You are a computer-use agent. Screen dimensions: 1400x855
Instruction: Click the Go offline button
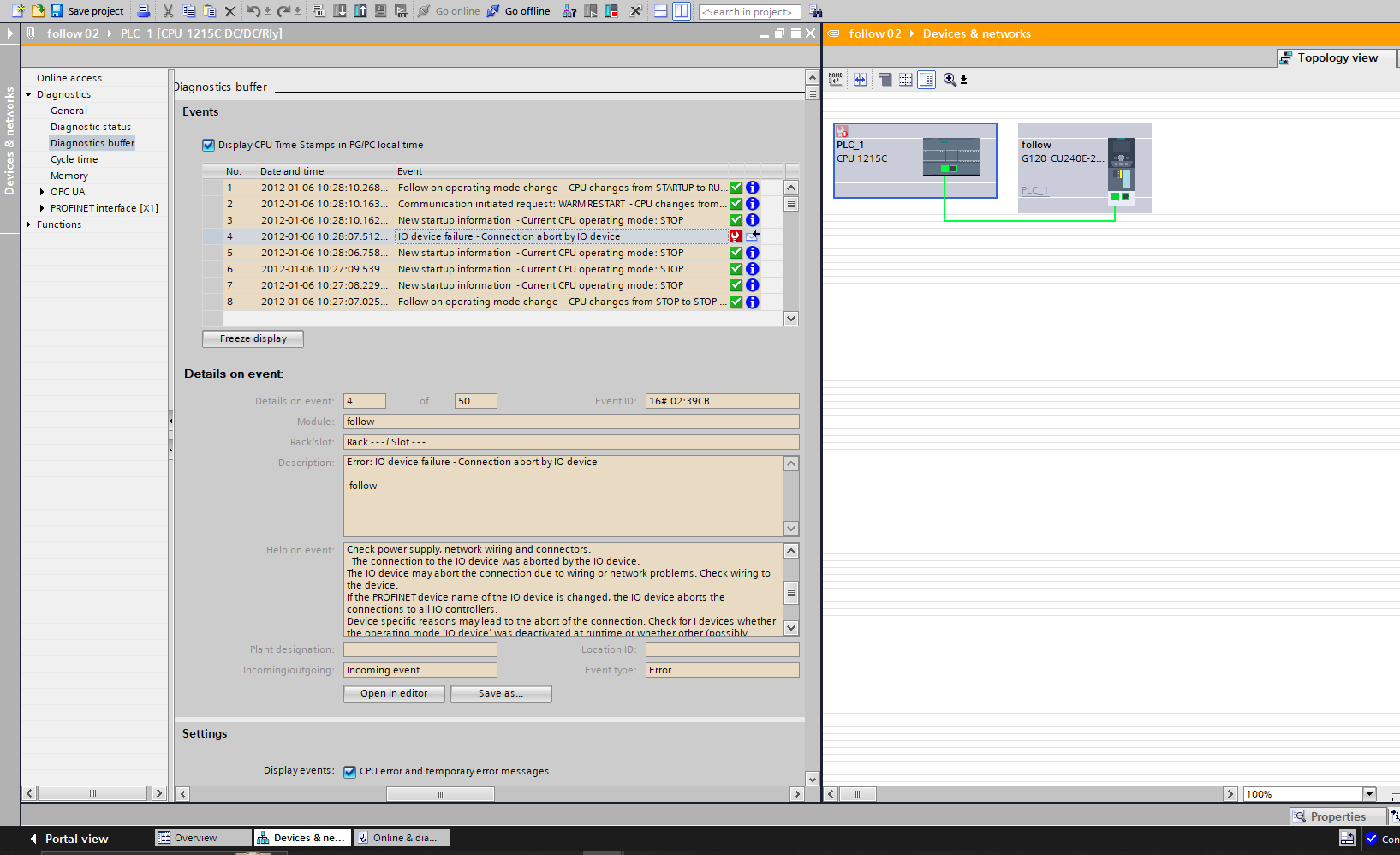tap(519, 11)
